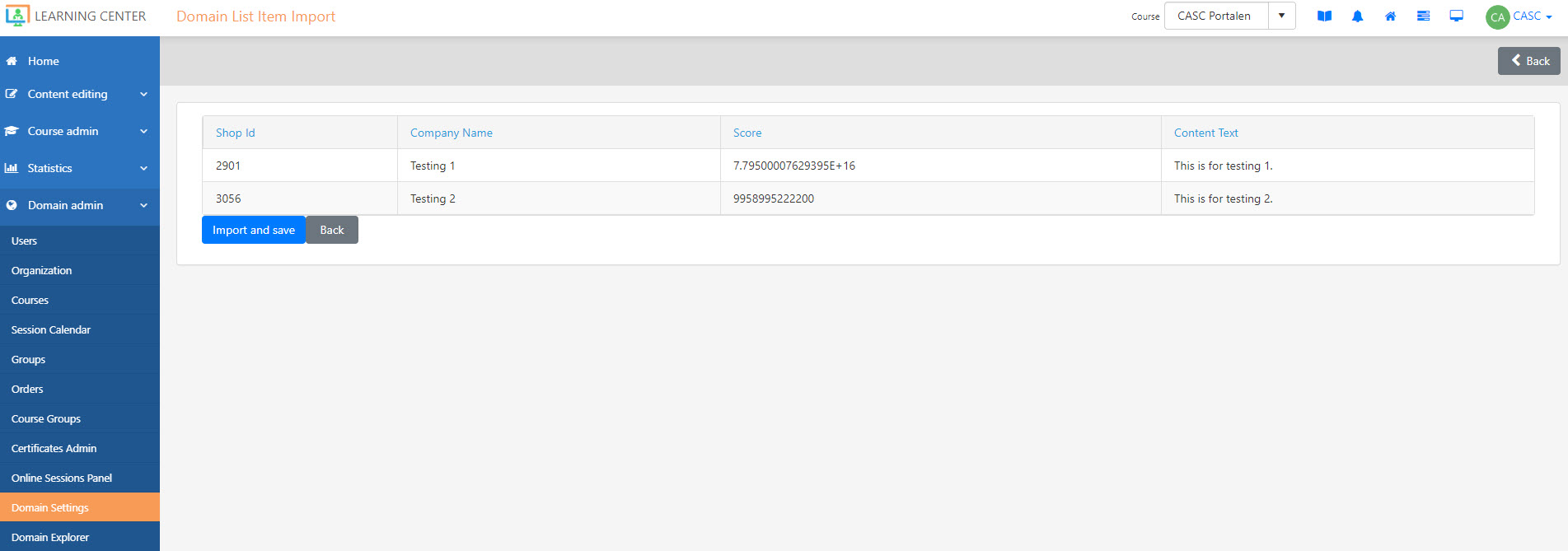The width and height of the screenshot is (1568, 551).
Task: Click the top-right Back button
Action: (1528, 61)
